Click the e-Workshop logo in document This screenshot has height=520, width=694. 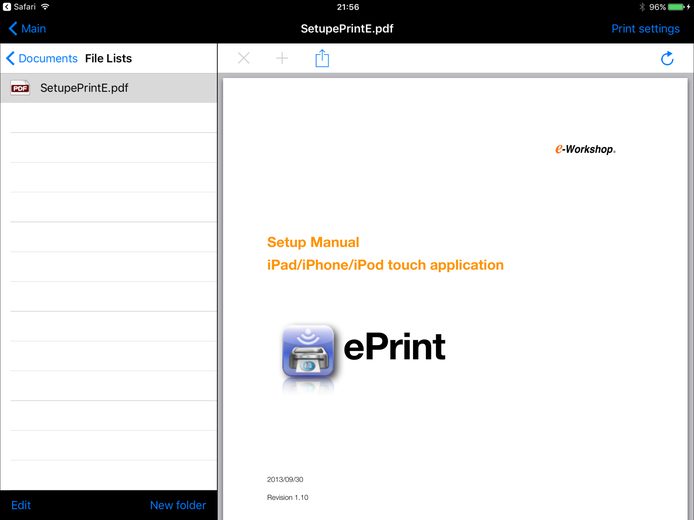585,149
